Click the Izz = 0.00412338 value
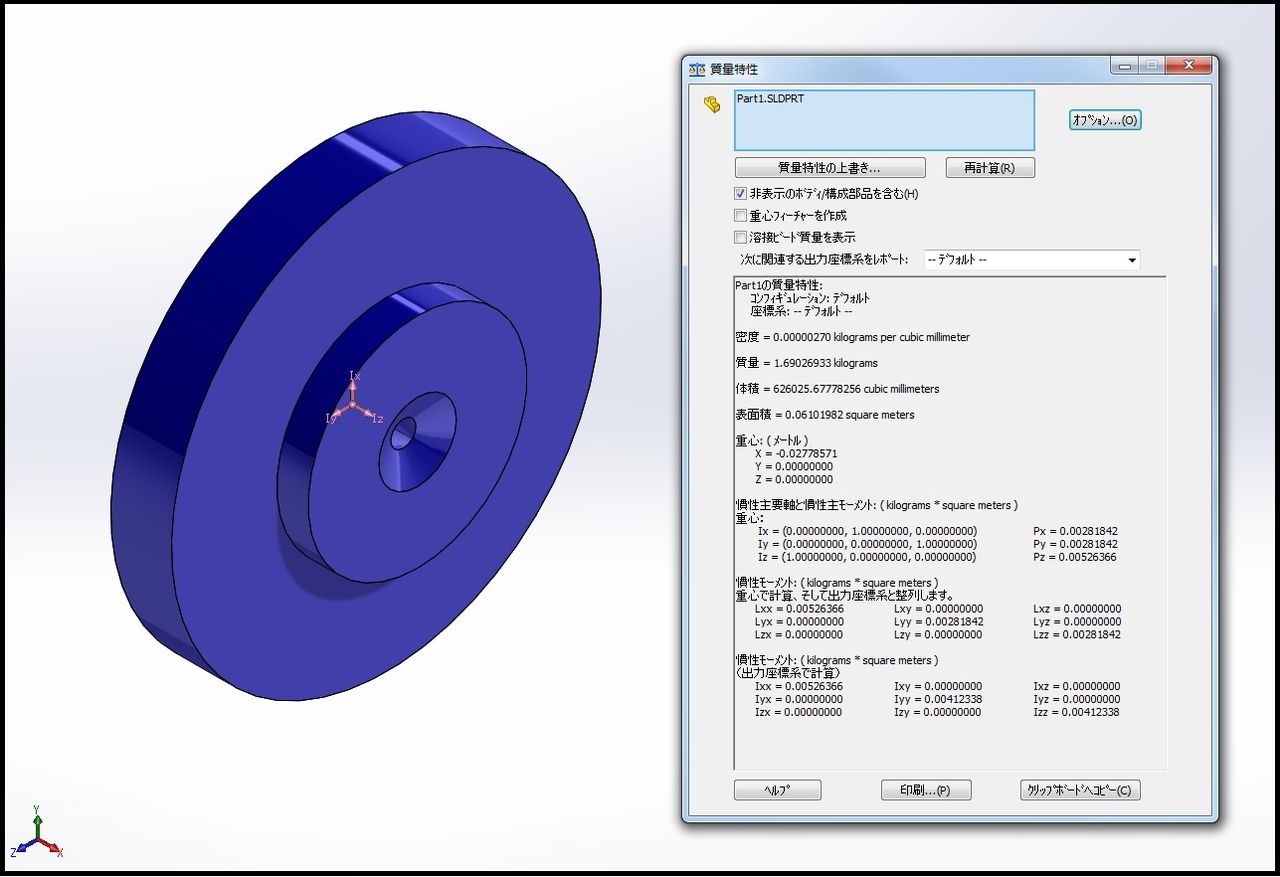 pos(1076,713)
